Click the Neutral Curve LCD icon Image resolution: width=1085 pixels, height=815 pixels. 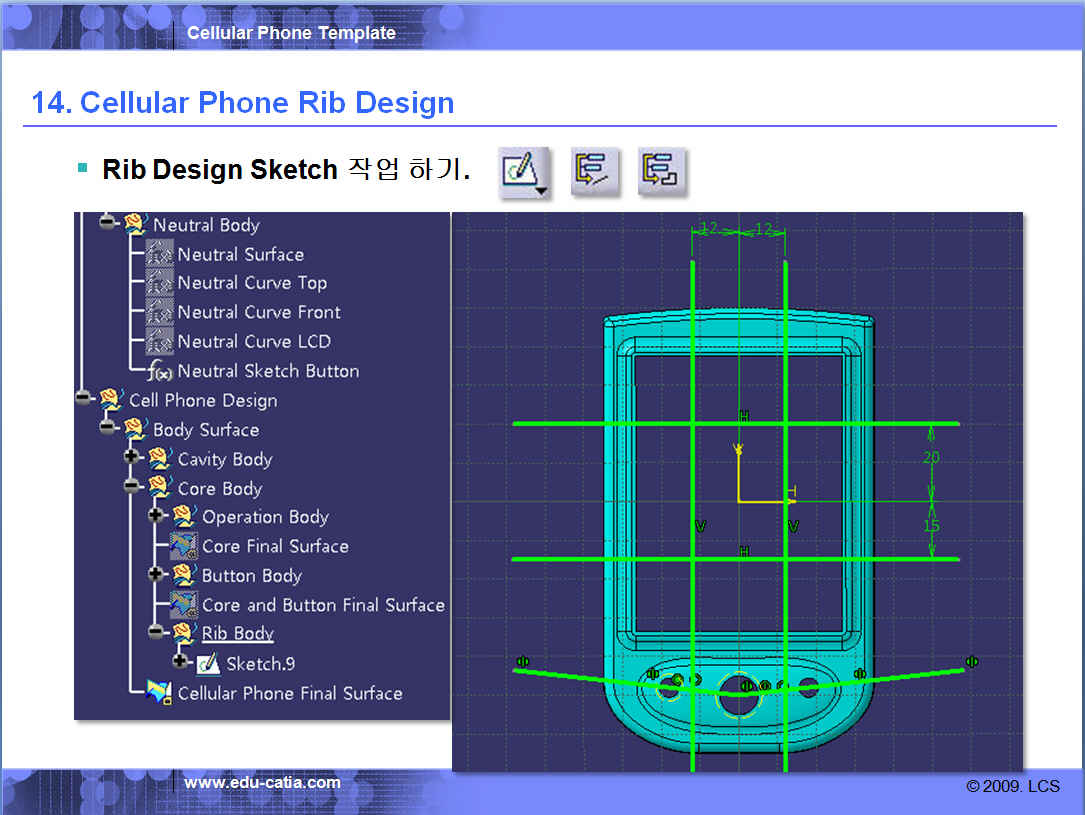point(160,341)
